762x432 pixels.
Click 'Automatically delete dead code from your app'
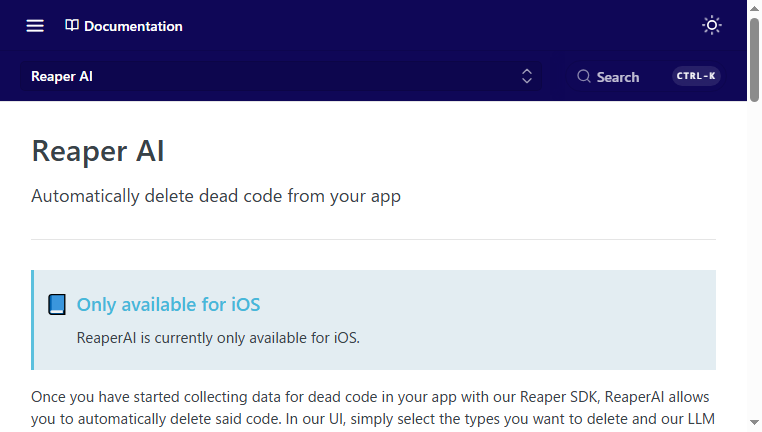[216, 196]
